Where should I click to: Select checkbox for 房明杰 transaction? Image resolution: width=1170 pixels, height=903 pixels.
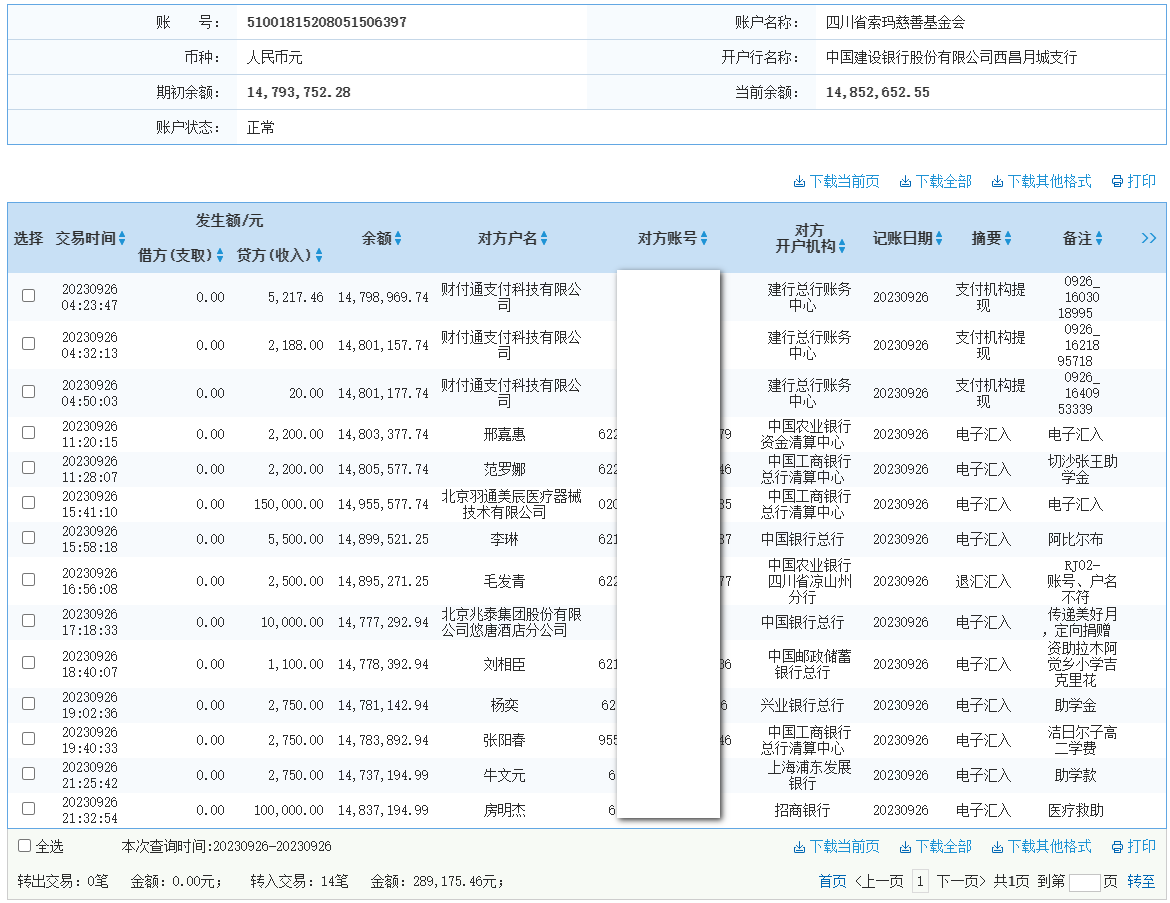coord(28,808)
